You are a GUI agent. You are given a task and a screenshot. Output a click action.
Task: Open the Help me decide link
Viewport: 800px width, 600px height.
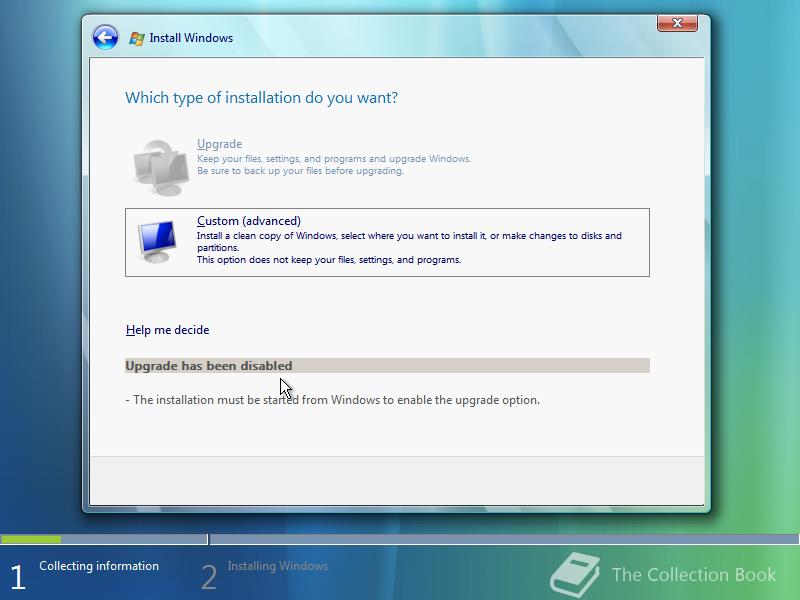[x=167, y=330]
